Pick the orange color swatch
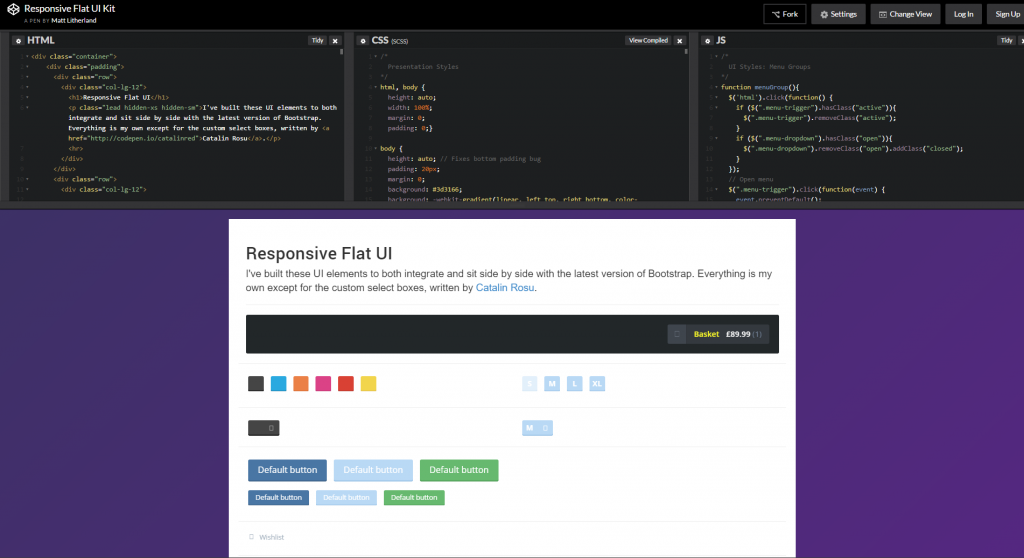This screenshot has height=558, width=1024. 301,384
